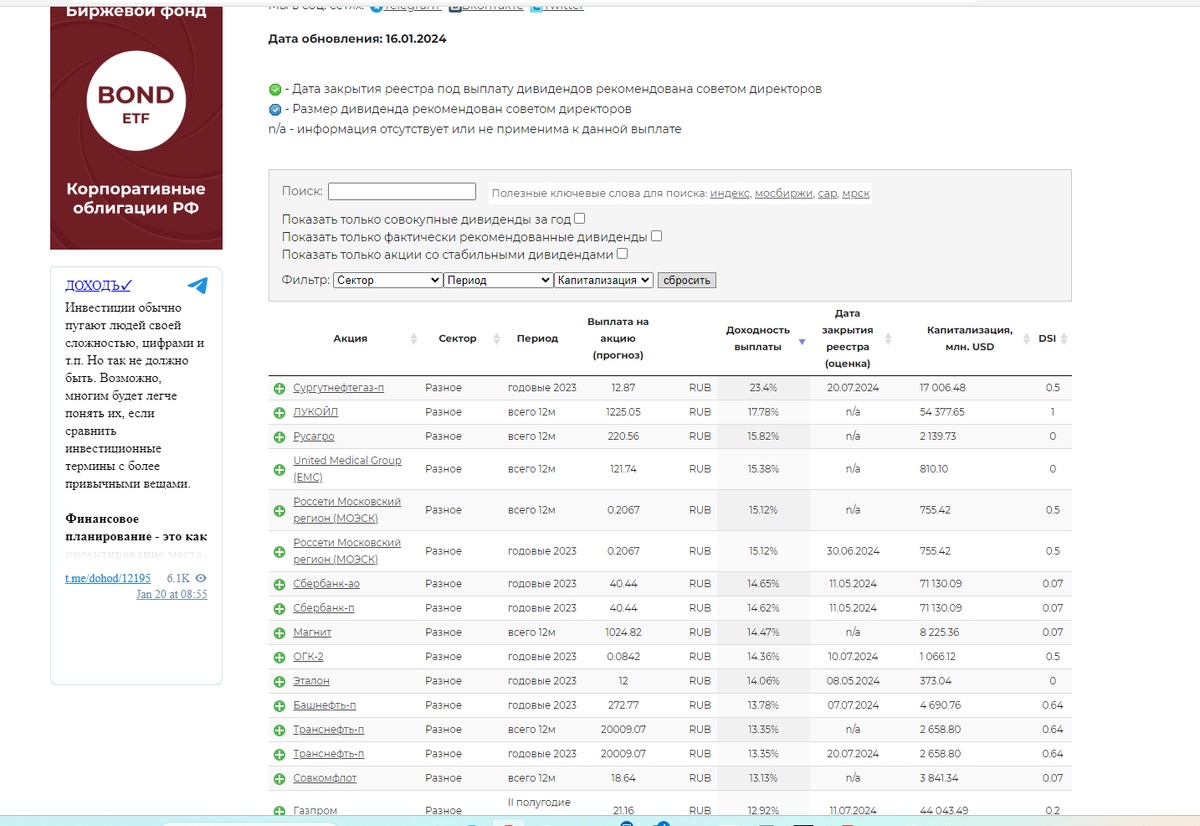
Task: Enable only stable dividend stocks checkbox
Action: (x=622, y=254)
